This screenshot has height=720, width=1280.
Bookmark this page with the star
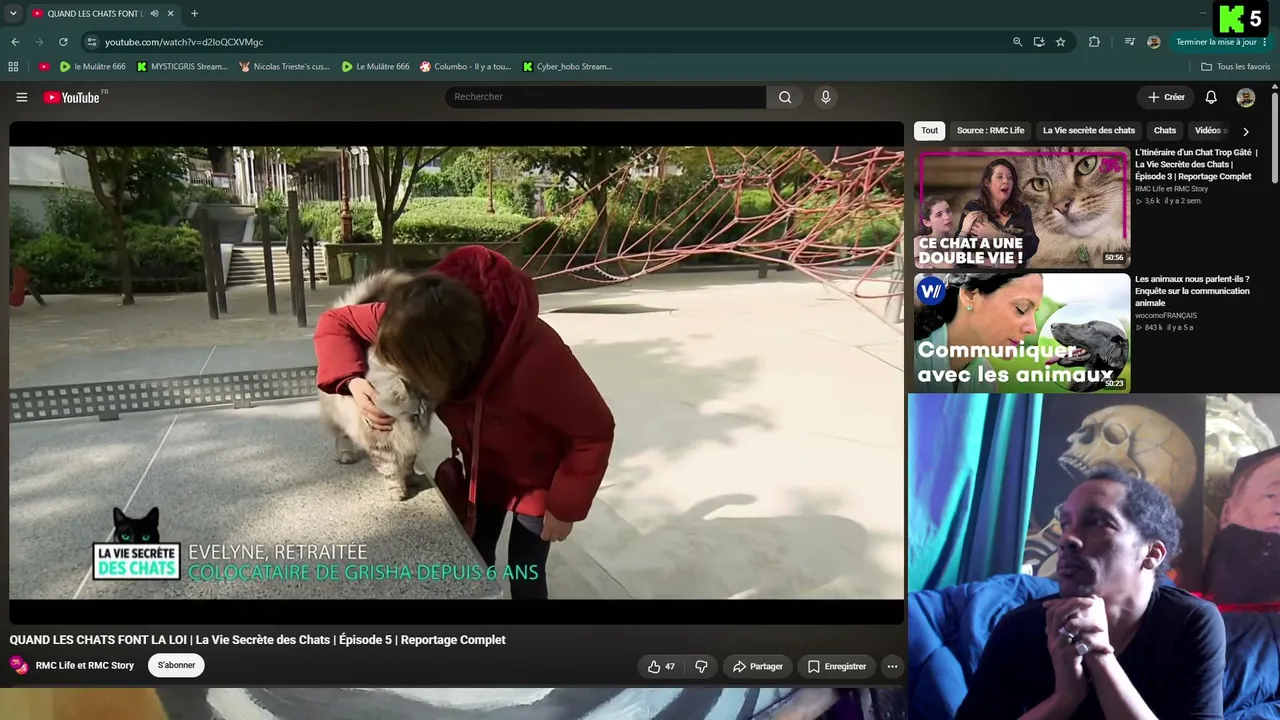point(1061,42)
